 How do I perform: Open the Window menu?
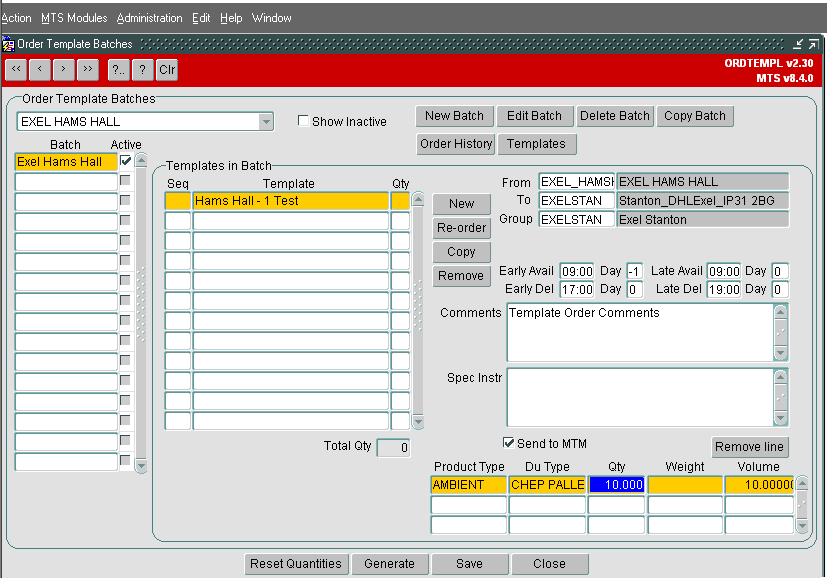272,18
